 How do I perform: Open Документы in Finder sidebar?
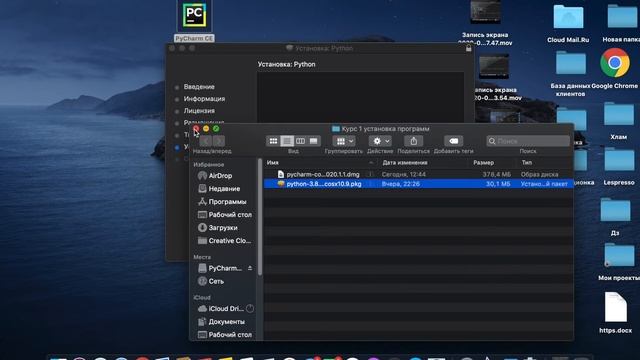(x=222, y=322)
